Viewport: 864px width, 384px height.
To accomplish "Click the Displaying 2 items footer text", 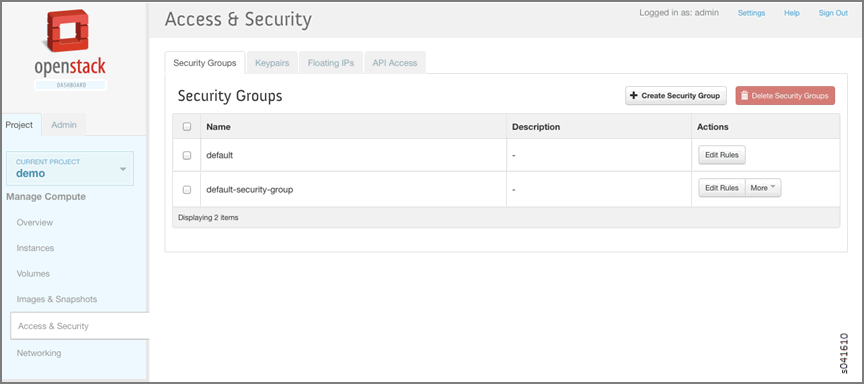I will (208, 218).
